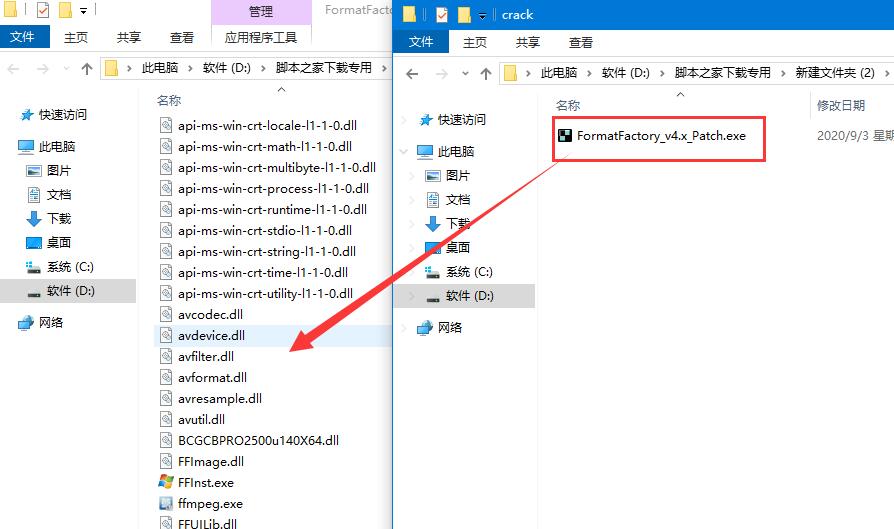Select avformat.dll file
Viewport: 894px width, 529px height.
pyautogui.click(x=212, y=377)
